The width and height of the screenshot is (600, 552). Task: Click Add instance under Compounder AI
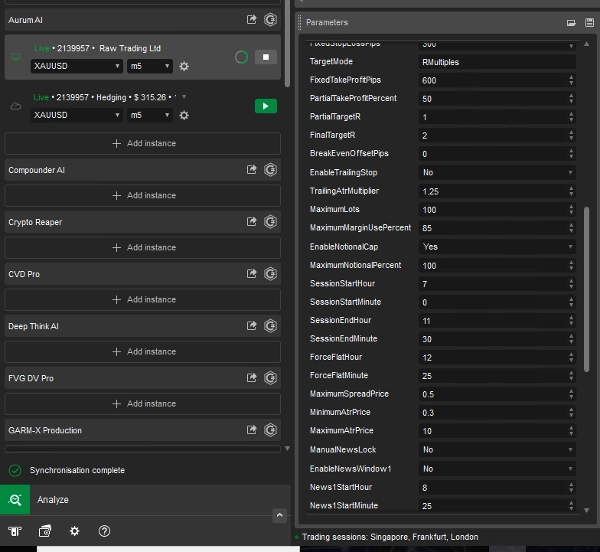[x=143, y=195]
